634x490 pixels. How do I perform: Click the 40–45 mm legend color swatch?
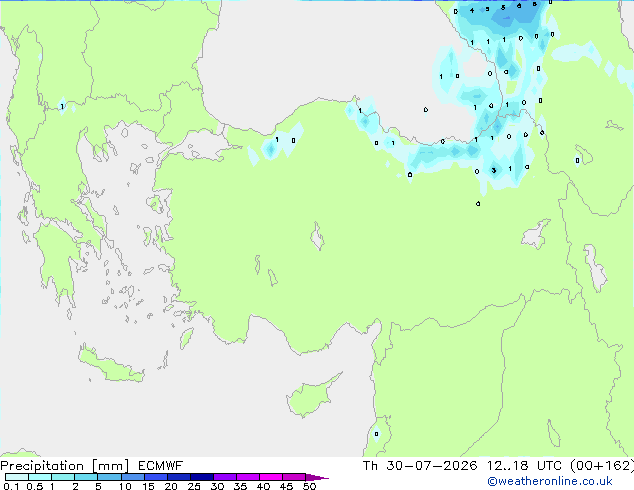point(271,477)
